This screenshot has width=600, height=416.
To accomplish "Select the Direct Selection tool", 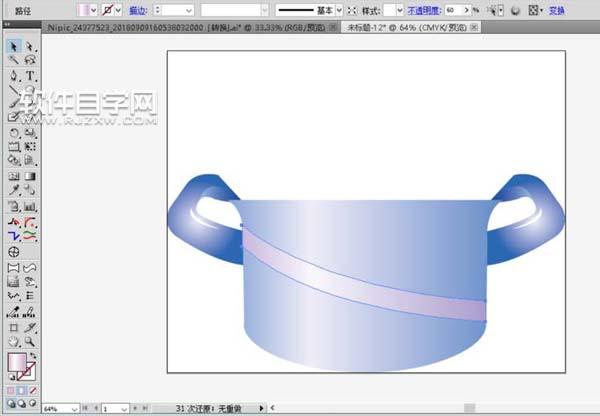I will coord(30,47).
